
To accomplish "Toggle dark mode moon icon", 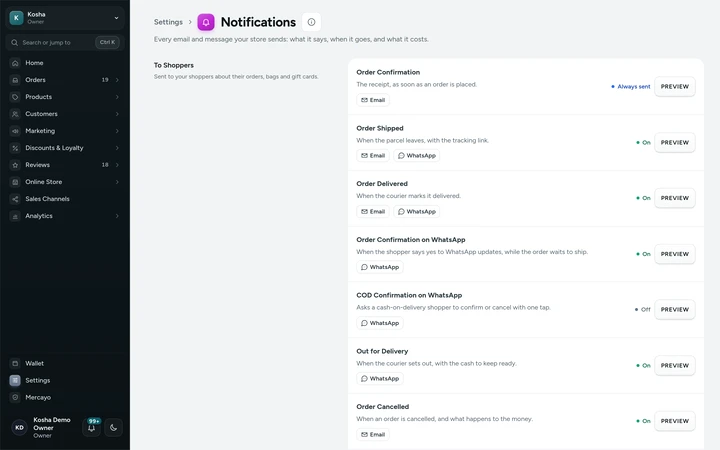I will click(x=113, y=428).
